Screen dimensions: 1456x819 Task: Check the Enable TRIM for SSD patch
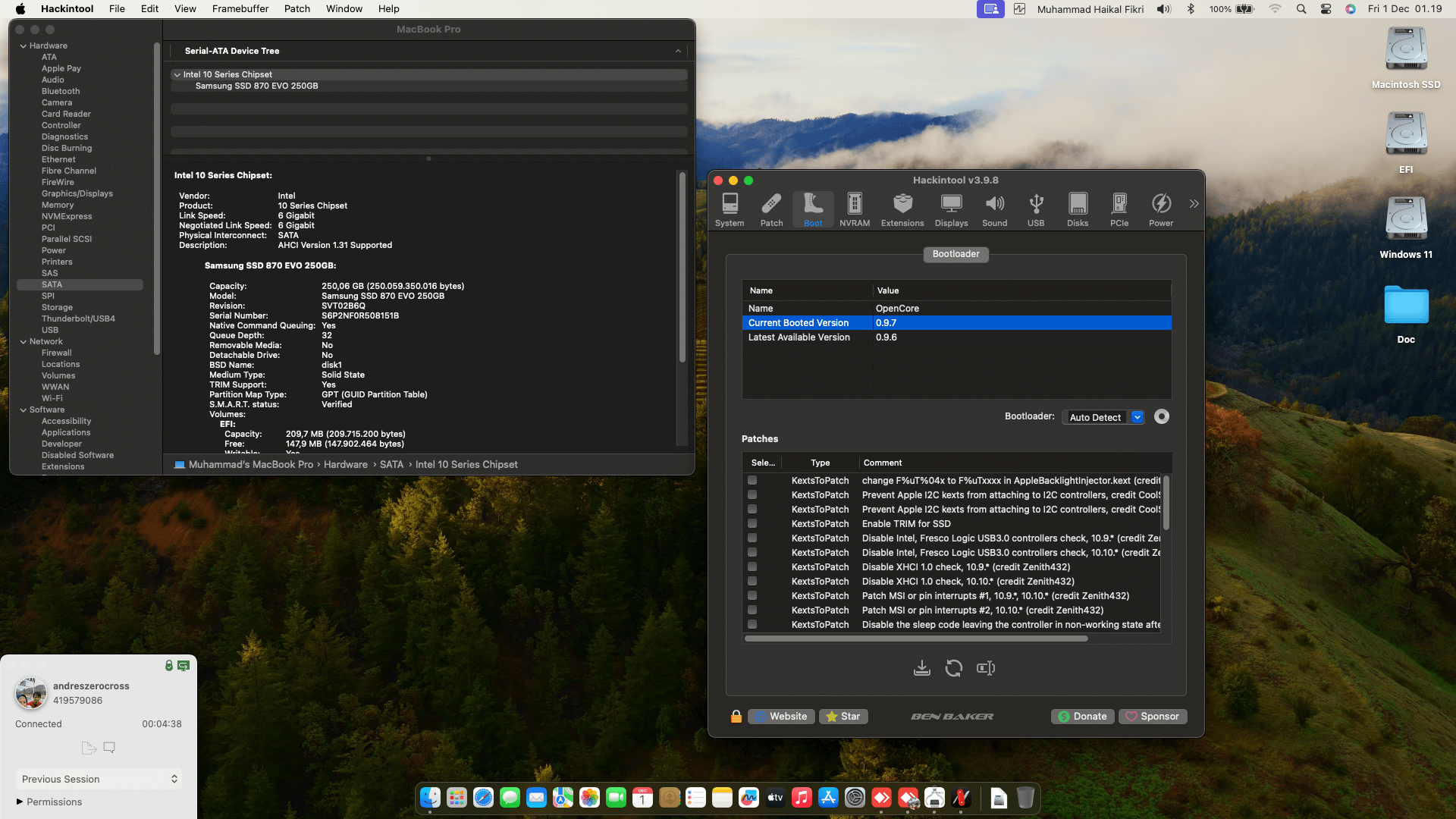click(752, 523)
